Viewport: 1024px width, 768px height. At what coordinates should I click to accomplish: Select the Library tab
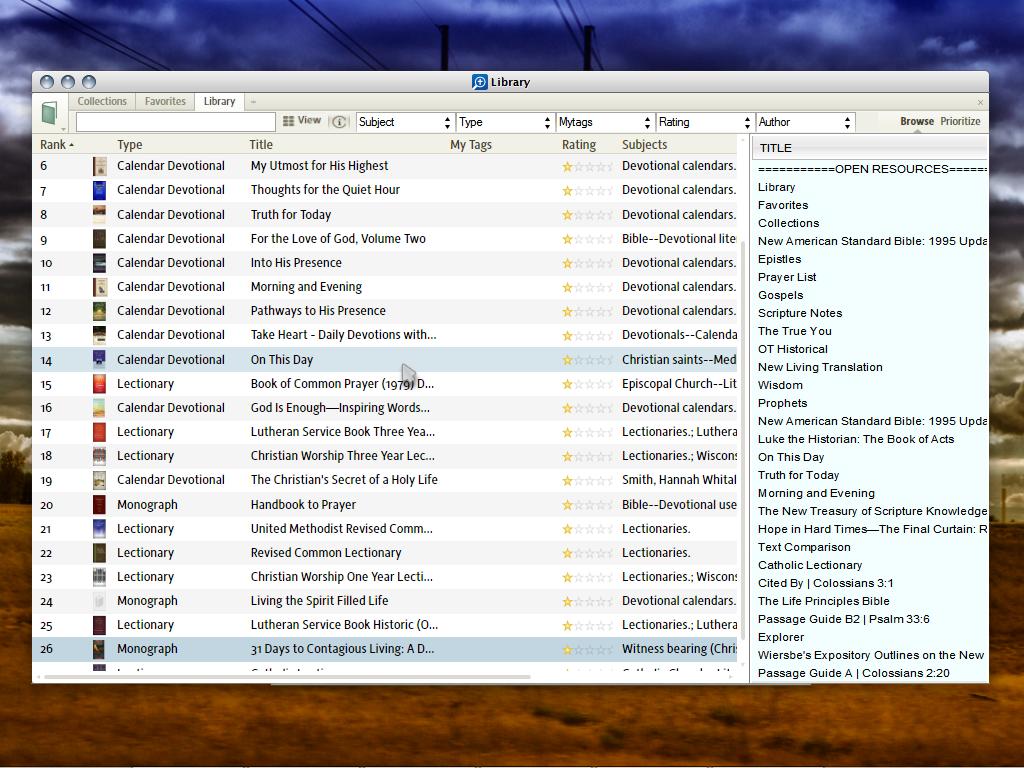(219, 101)
